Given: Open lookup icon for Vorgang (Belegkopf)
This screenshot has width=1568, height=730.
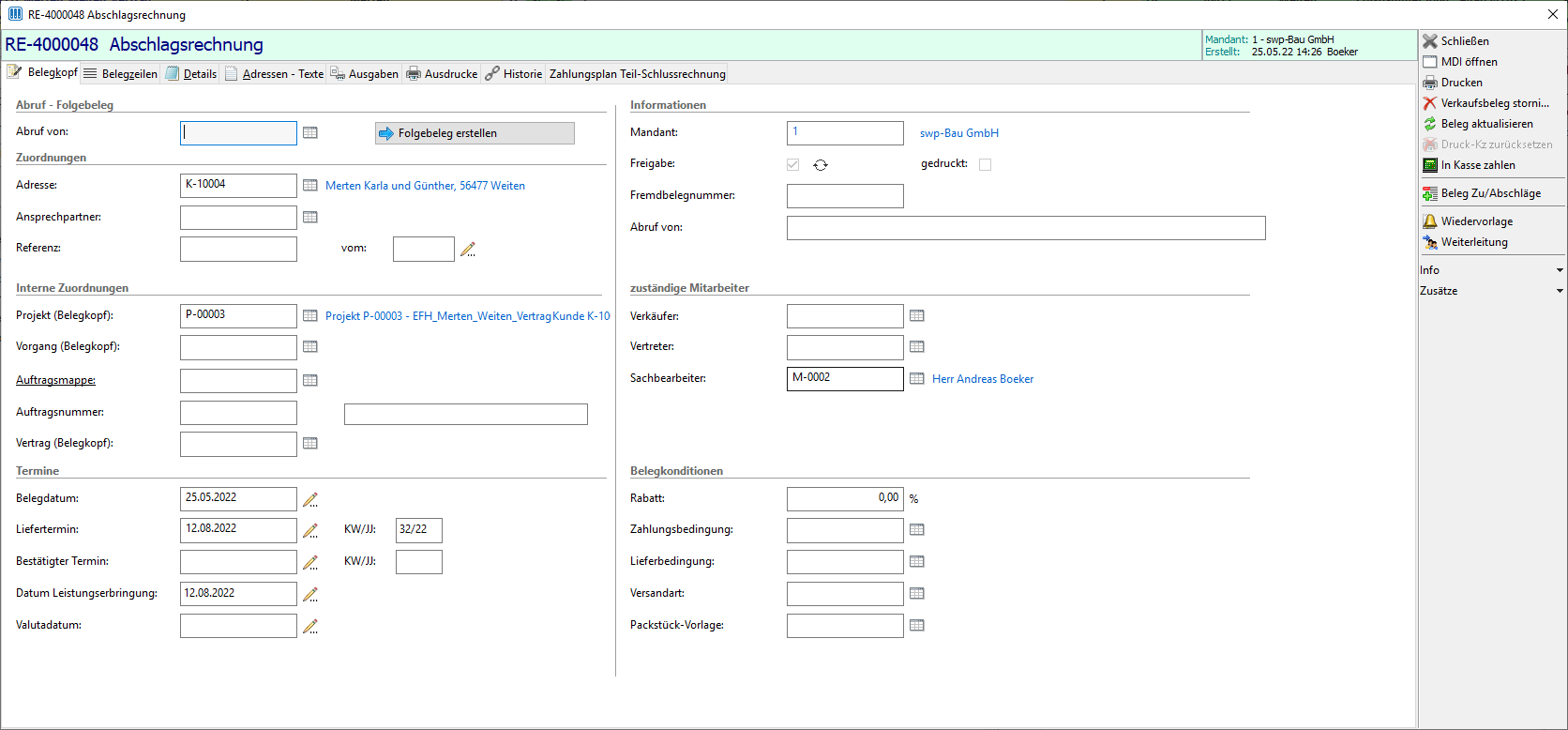Looking at the screenshot, I should point(310,347).
